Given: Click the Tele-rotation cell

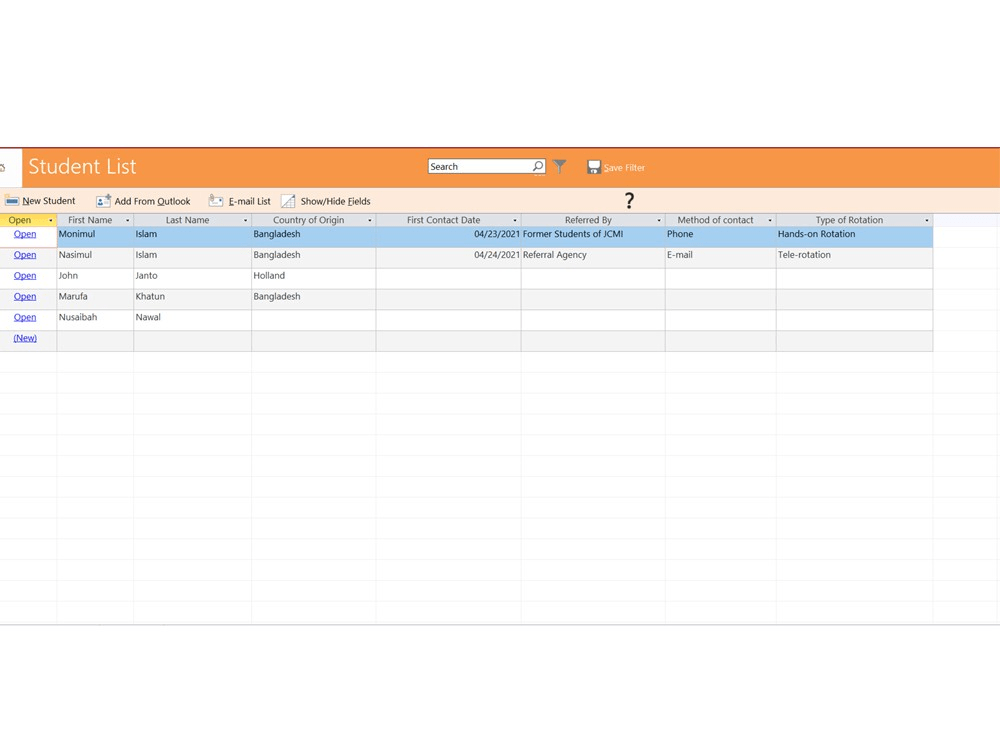Looking at the screenshot, I should [x=855, y=258].
